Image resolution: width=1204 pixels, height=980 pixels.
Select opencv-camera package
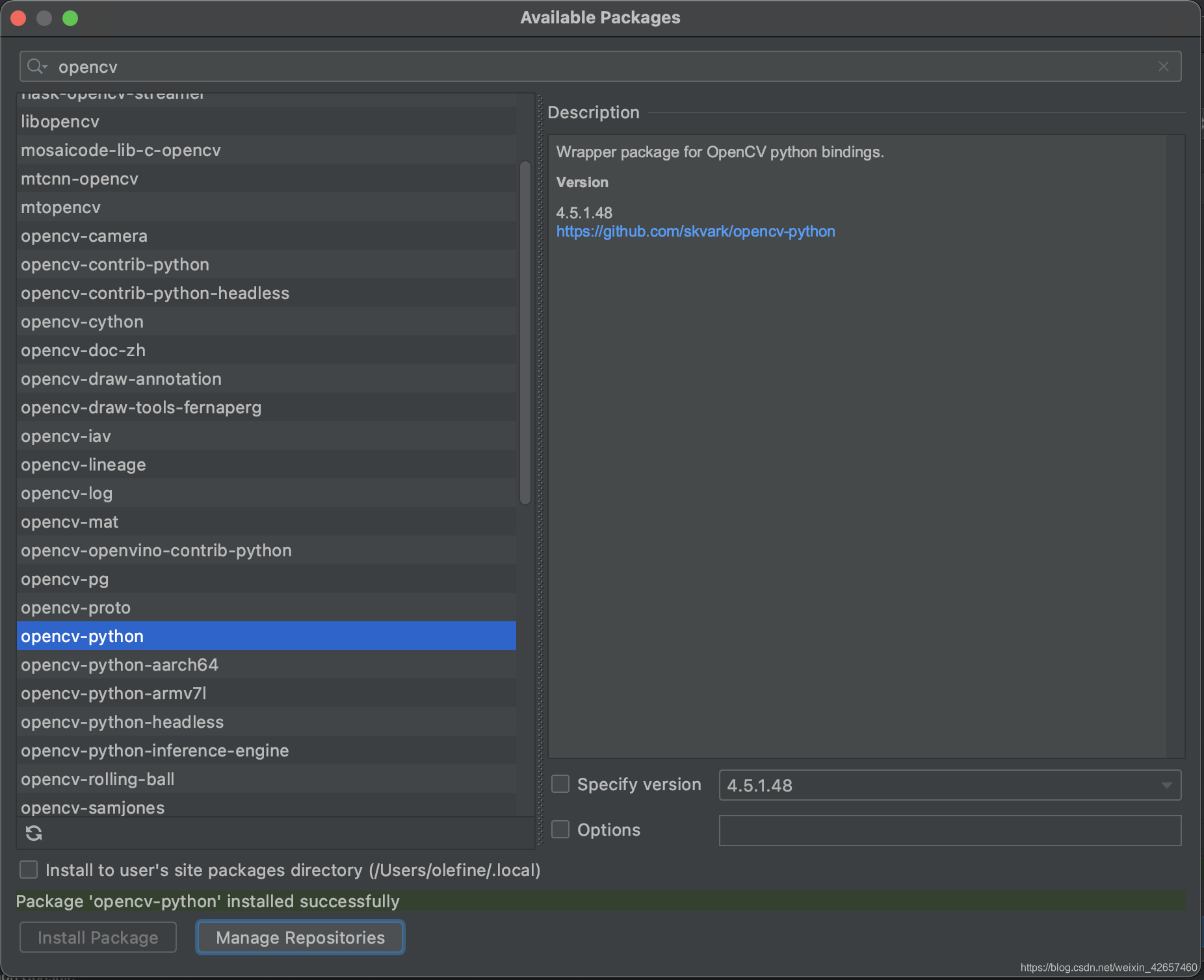click(x=267, y=236)
